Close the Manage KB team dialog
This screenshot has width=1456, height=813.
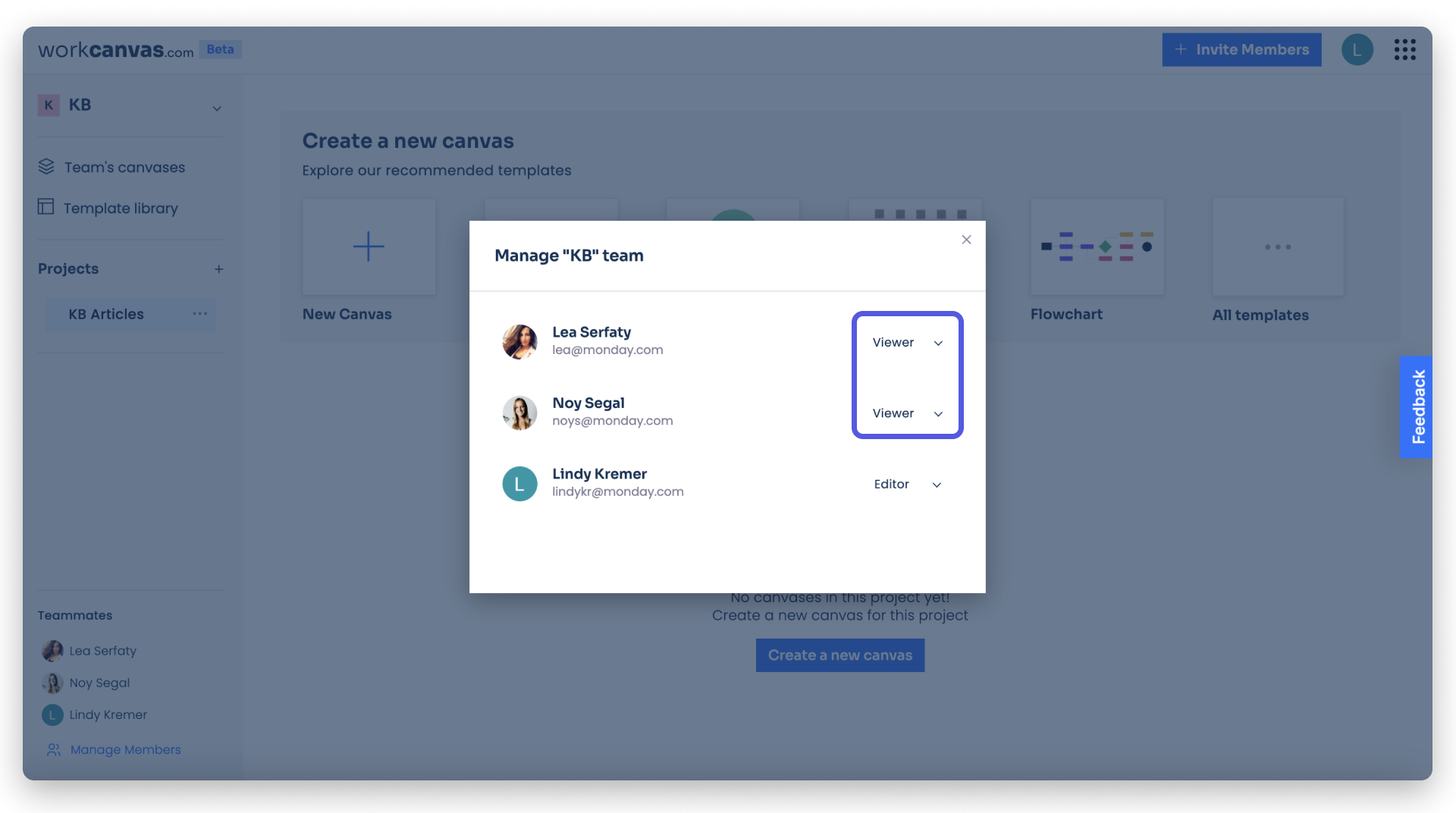pos(966,239)
